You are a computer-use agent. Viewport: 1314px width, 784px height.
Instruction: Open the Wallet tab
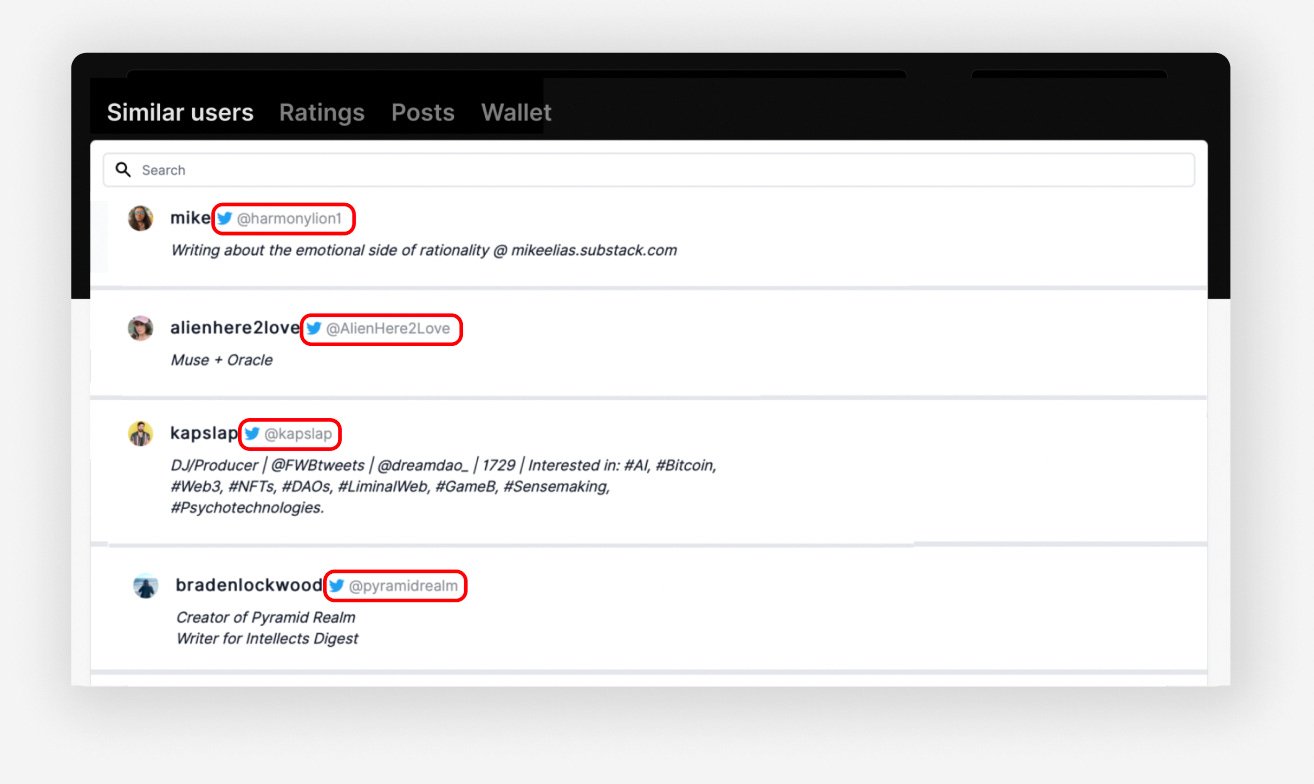(x=516, y=113)
